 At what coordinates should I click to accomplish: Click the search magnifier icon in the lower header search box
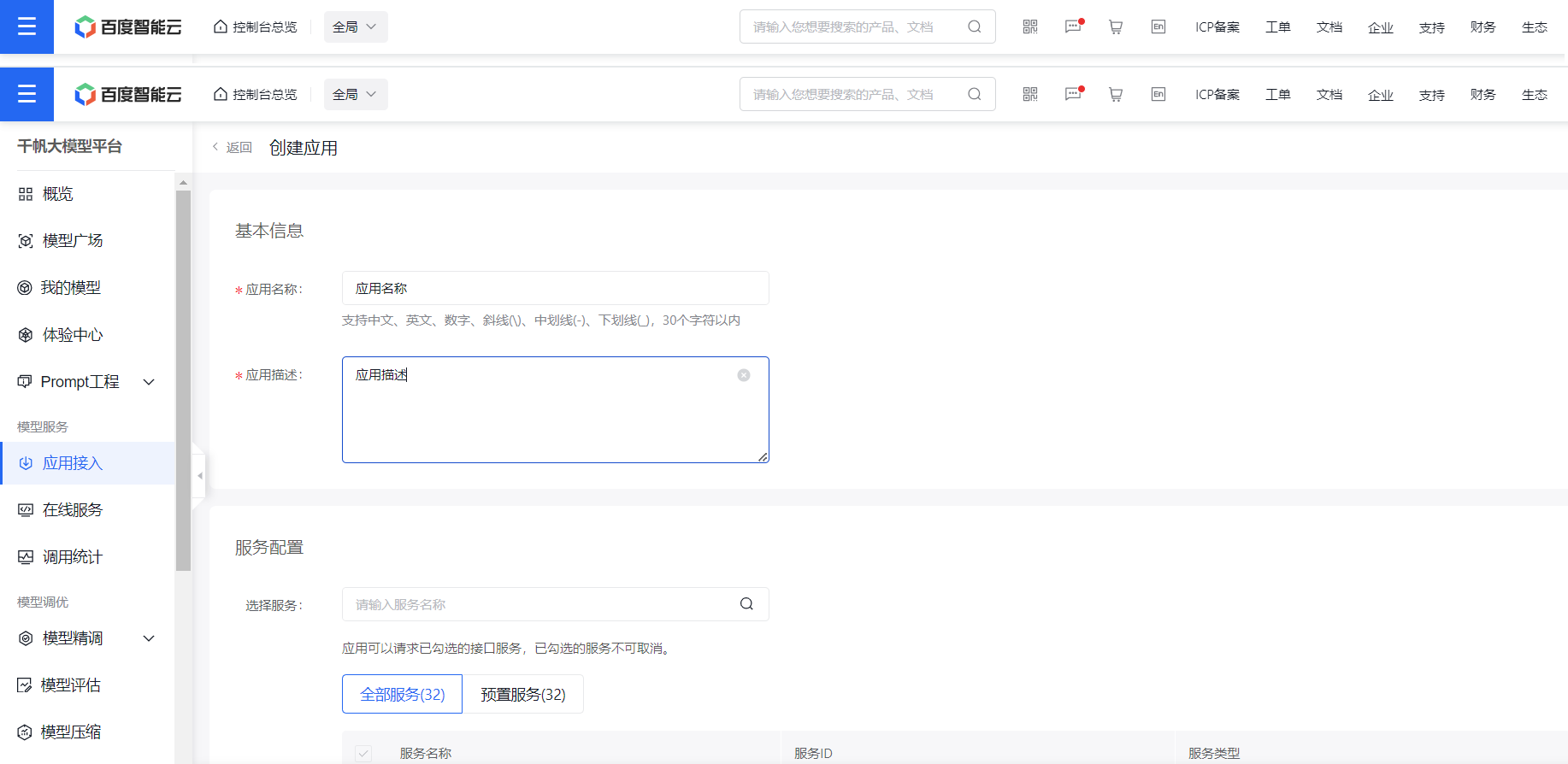click(x=975, y=94)
